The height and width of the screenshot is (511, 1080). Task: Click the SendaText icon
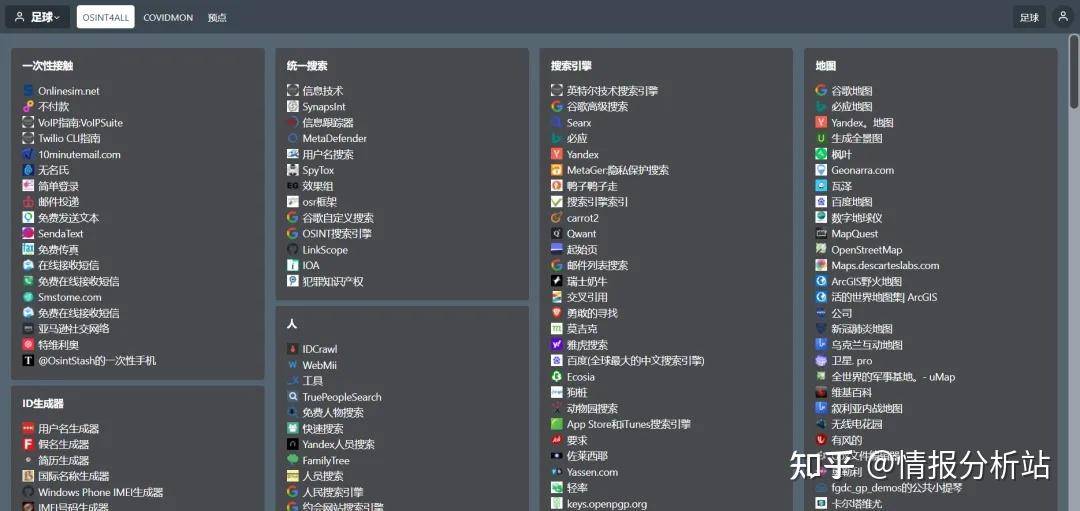tap(28, 233)
